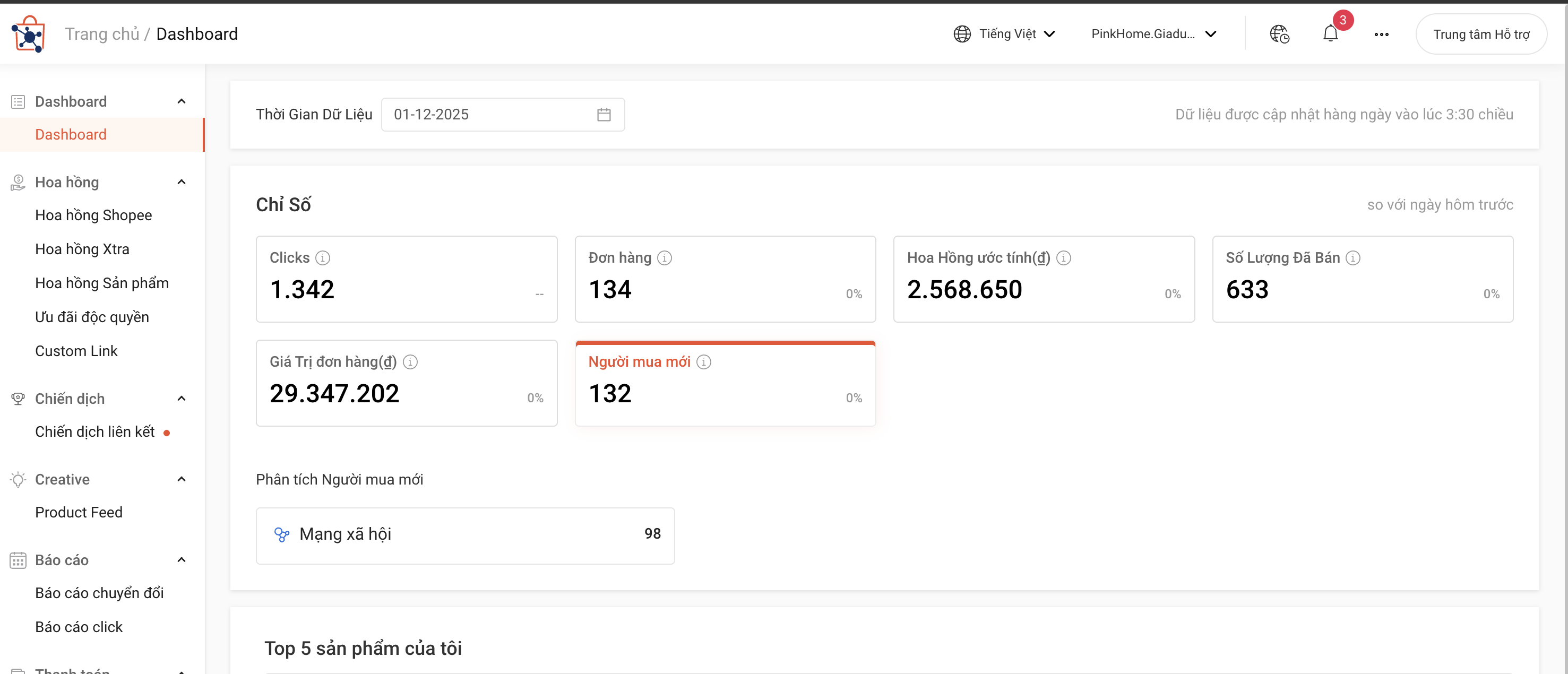Click the three-dot more options icon
The width and height of the screenshot is (1568, 674).
pos(1382,34)
